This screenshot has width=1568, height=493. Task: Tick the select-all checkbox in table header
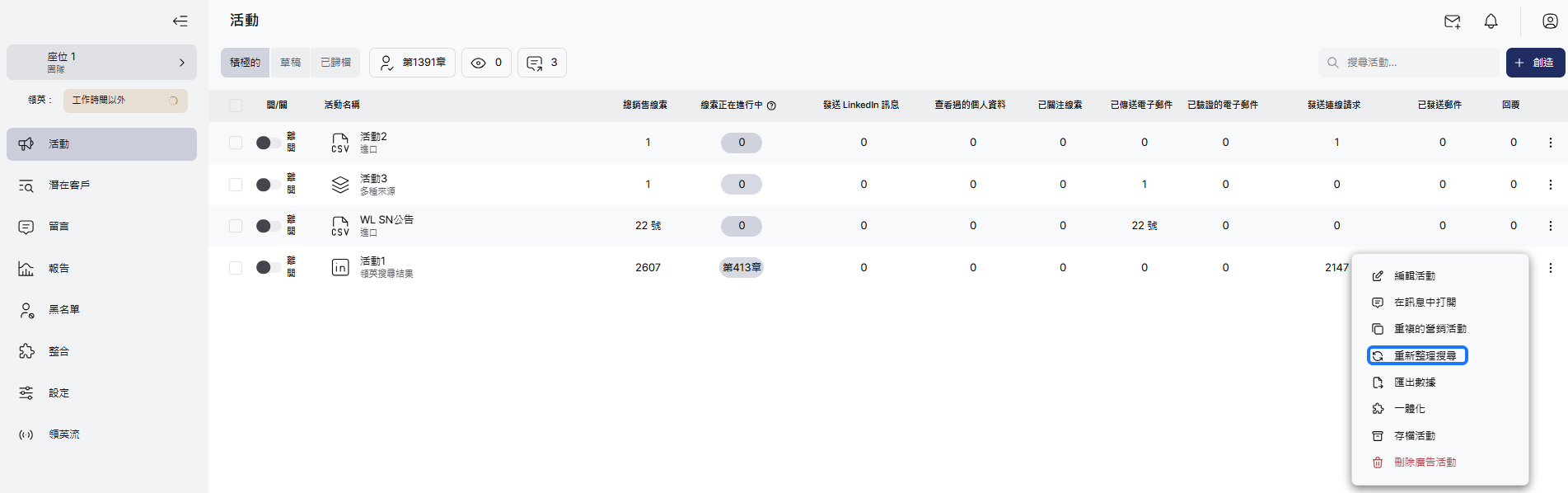(x=236, y=106)
